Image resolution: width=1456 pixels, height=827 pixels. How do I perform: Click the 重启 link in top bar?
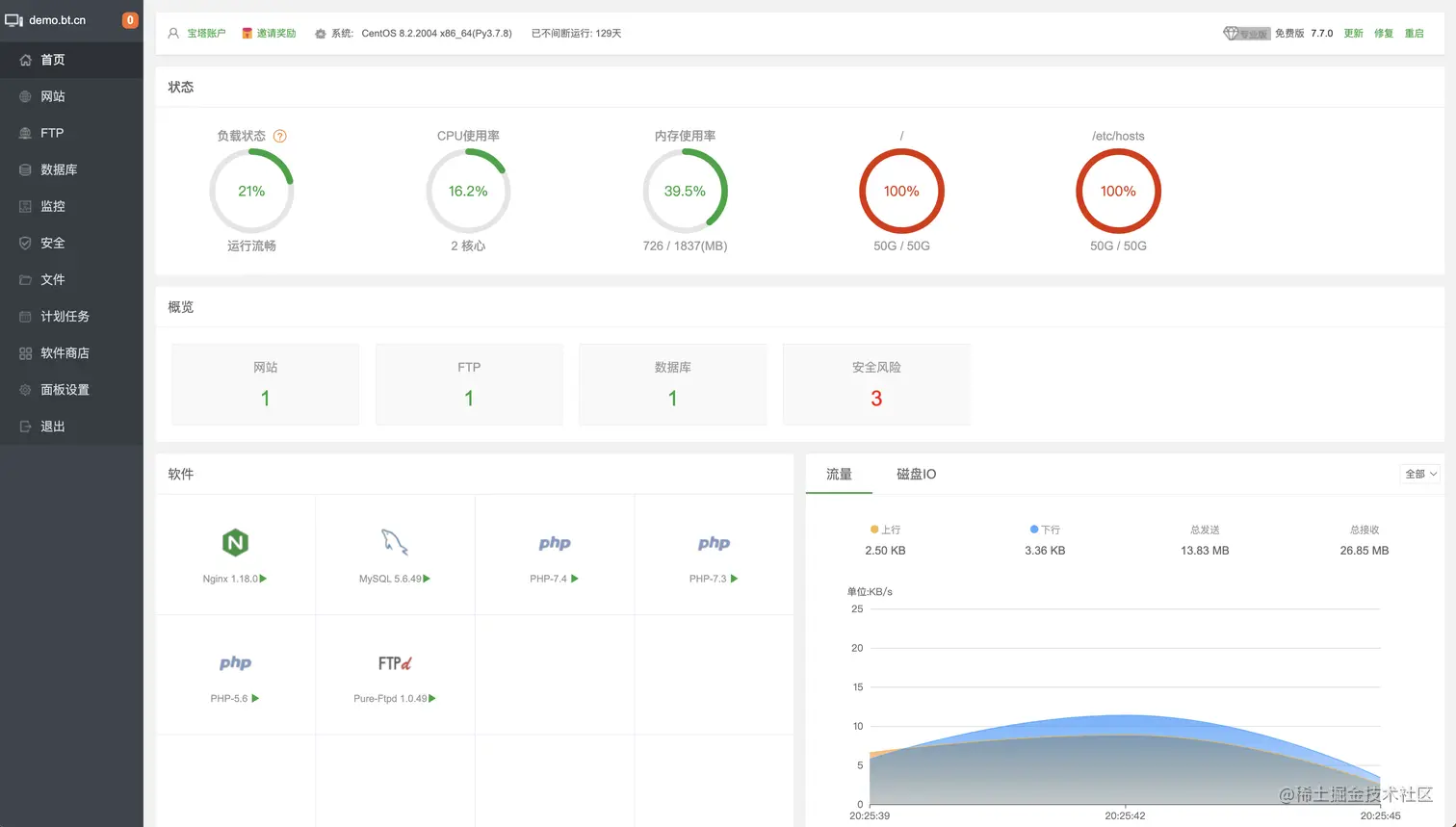[1414, 33]
